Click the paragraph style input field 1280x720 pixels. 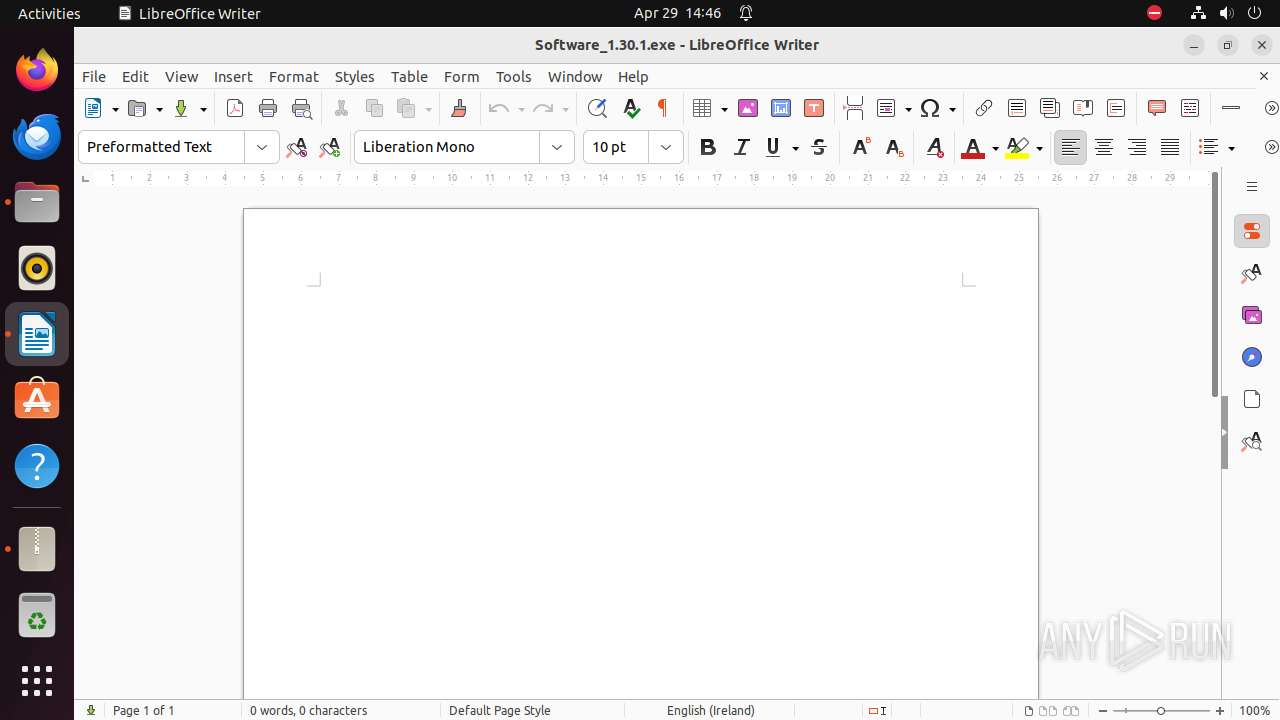[x=161, y=147]
